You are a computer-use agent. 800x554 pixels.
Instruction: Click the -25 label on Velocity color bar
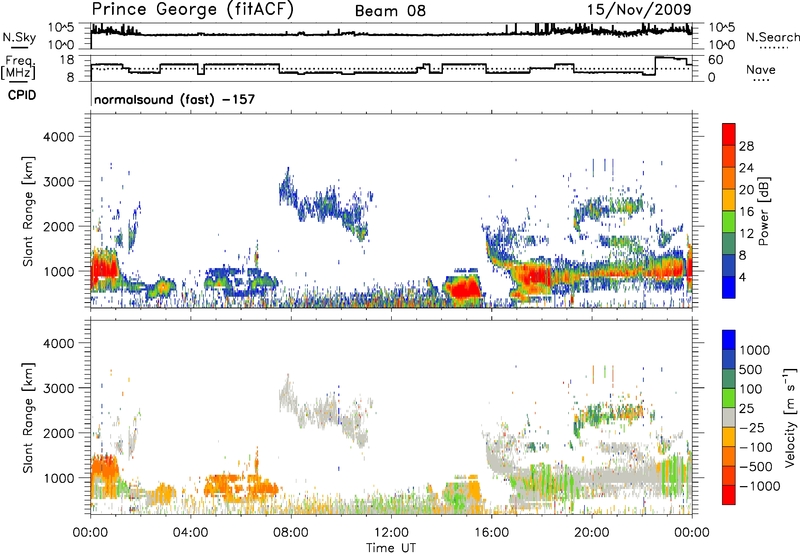pos(752,428)
